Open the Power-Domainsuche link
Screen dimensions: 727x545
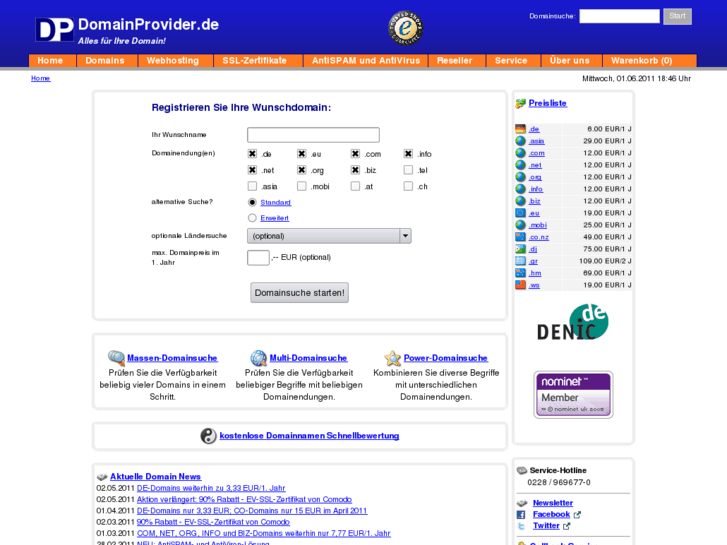pos(446,358)
